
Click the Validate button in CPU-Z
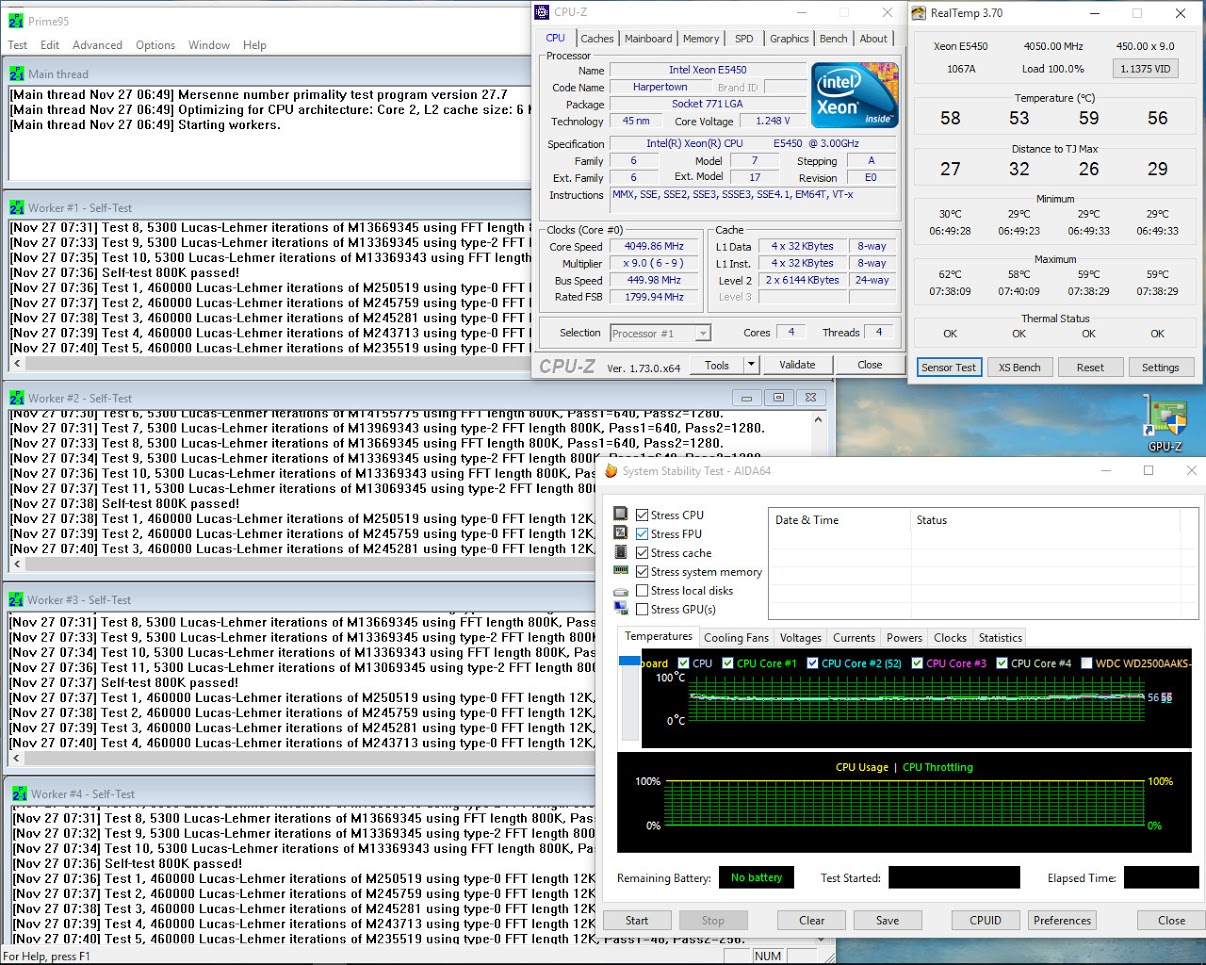coord(797,365)
